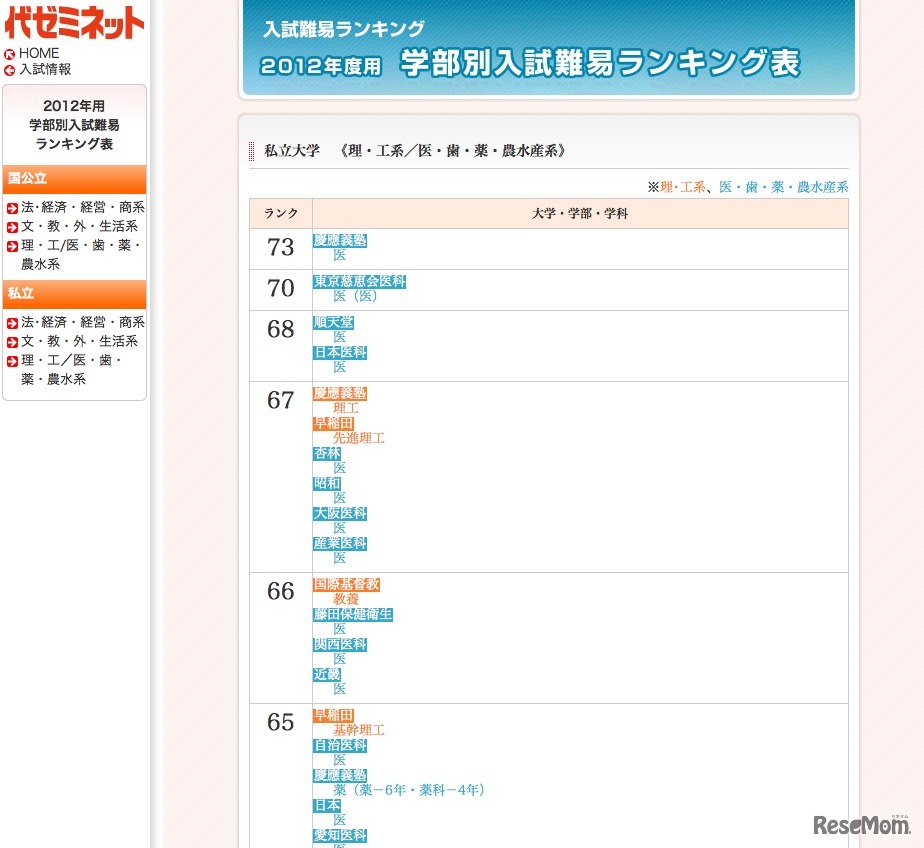The width and height of the screenshot is (924, 848).
Task: Open the 藤田保健衛生 university link
Action: [354, 614]
